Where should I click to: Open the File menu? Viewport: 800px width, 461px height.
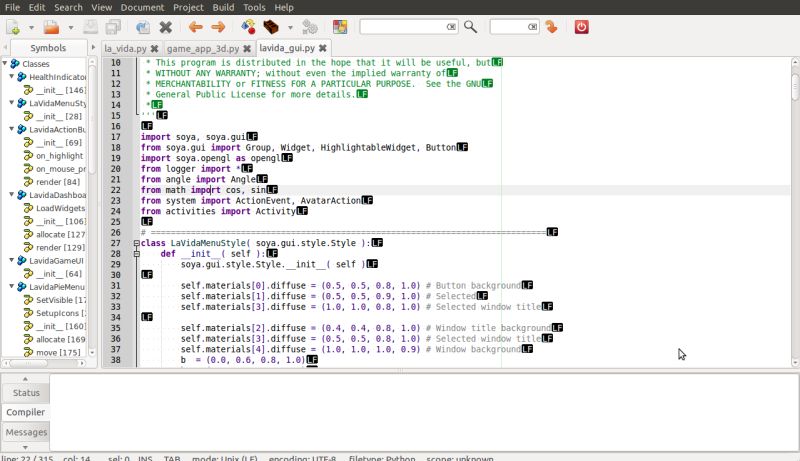(12, 7)
